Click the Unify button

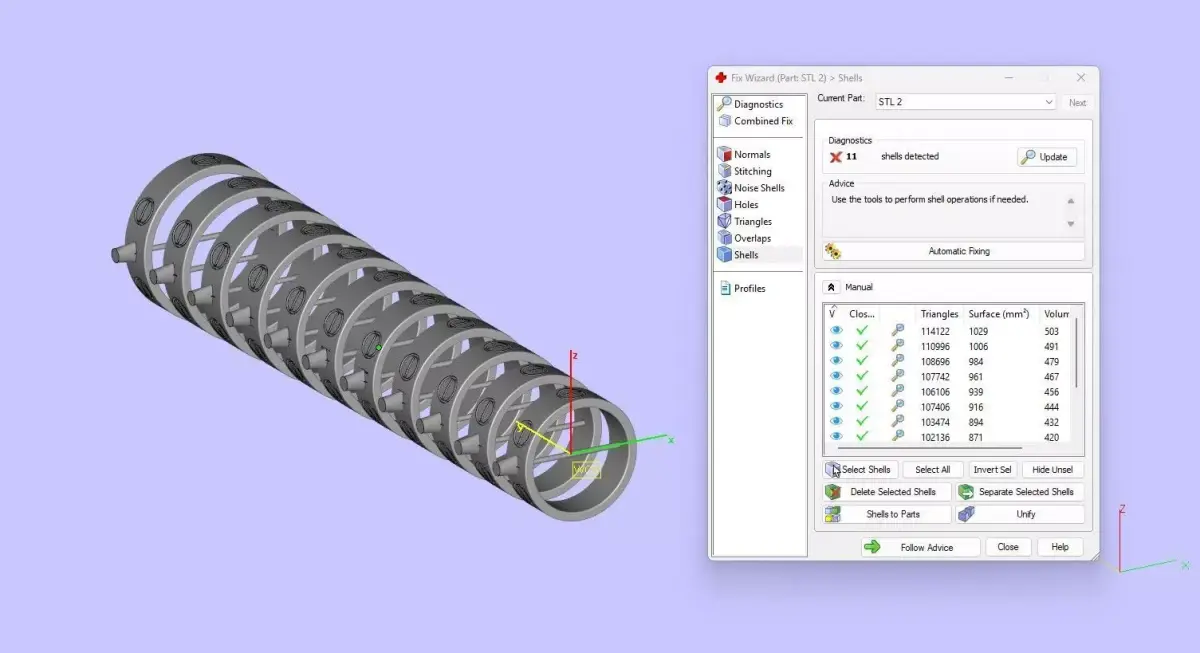(x=1020, y=514)
